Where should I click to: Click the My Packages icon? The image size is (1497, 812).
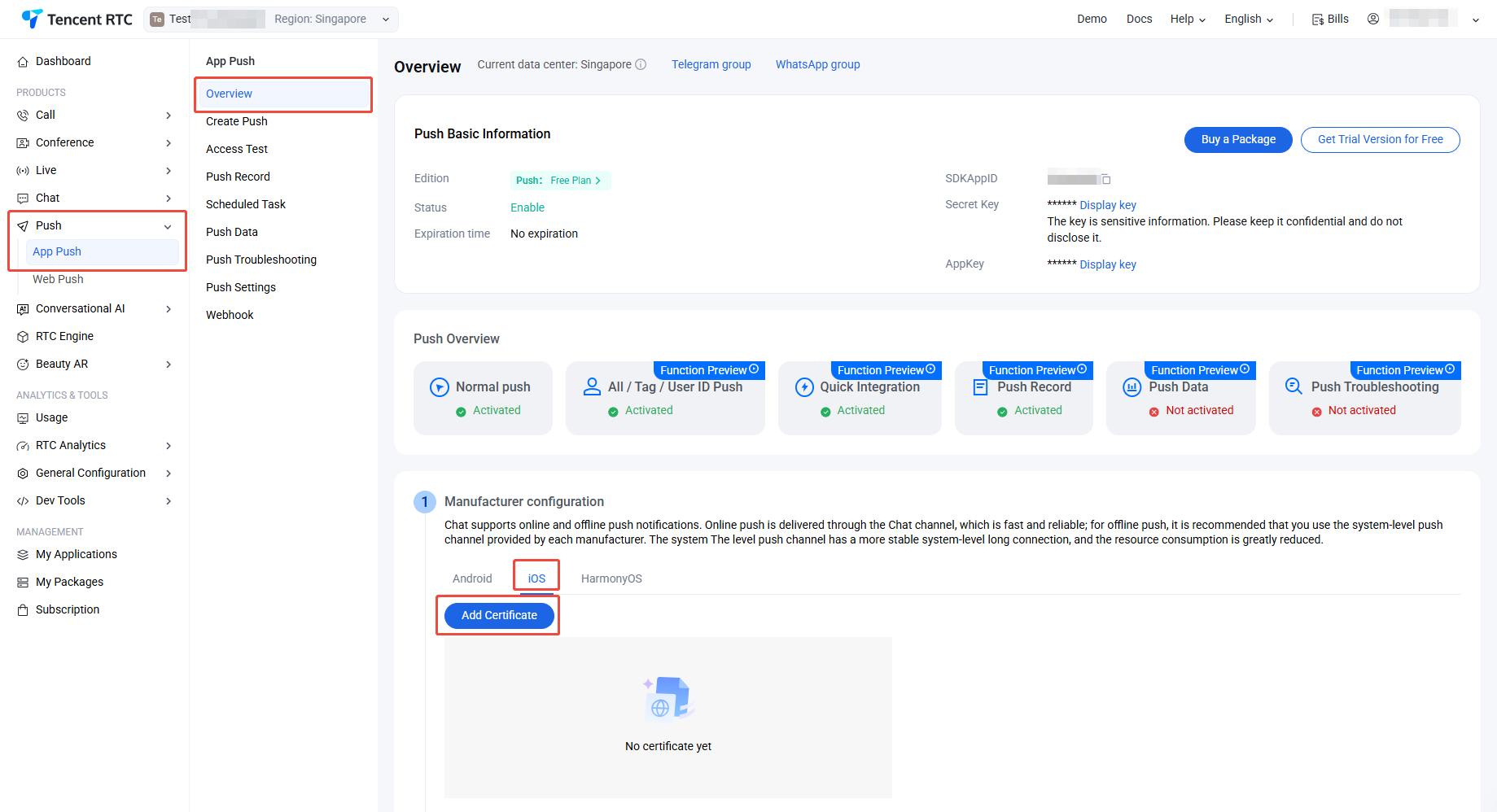click(x=23, y=583)
